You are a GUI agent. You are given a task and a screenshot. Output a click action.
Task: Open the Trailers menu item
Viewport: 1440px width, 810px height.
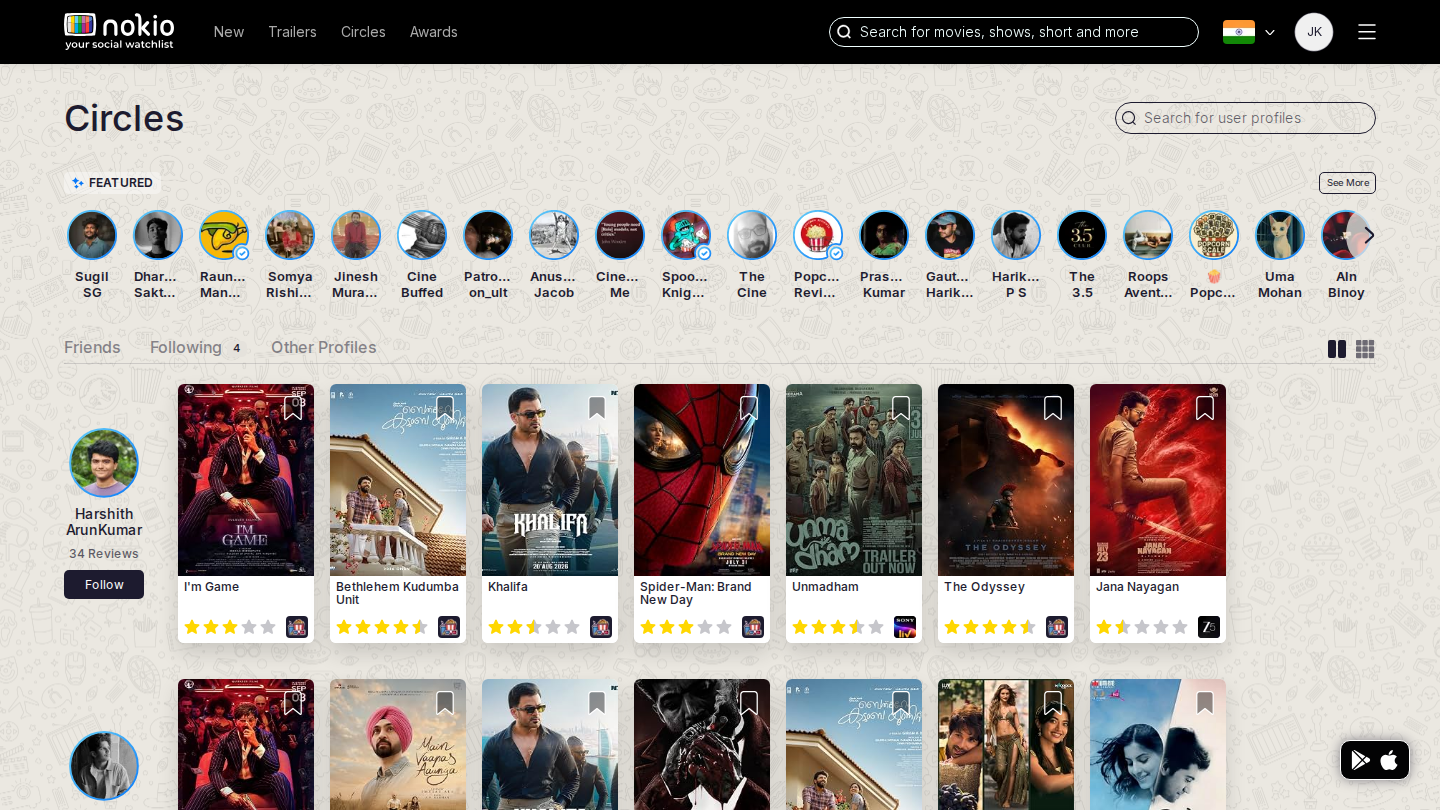tap(292, 32)
